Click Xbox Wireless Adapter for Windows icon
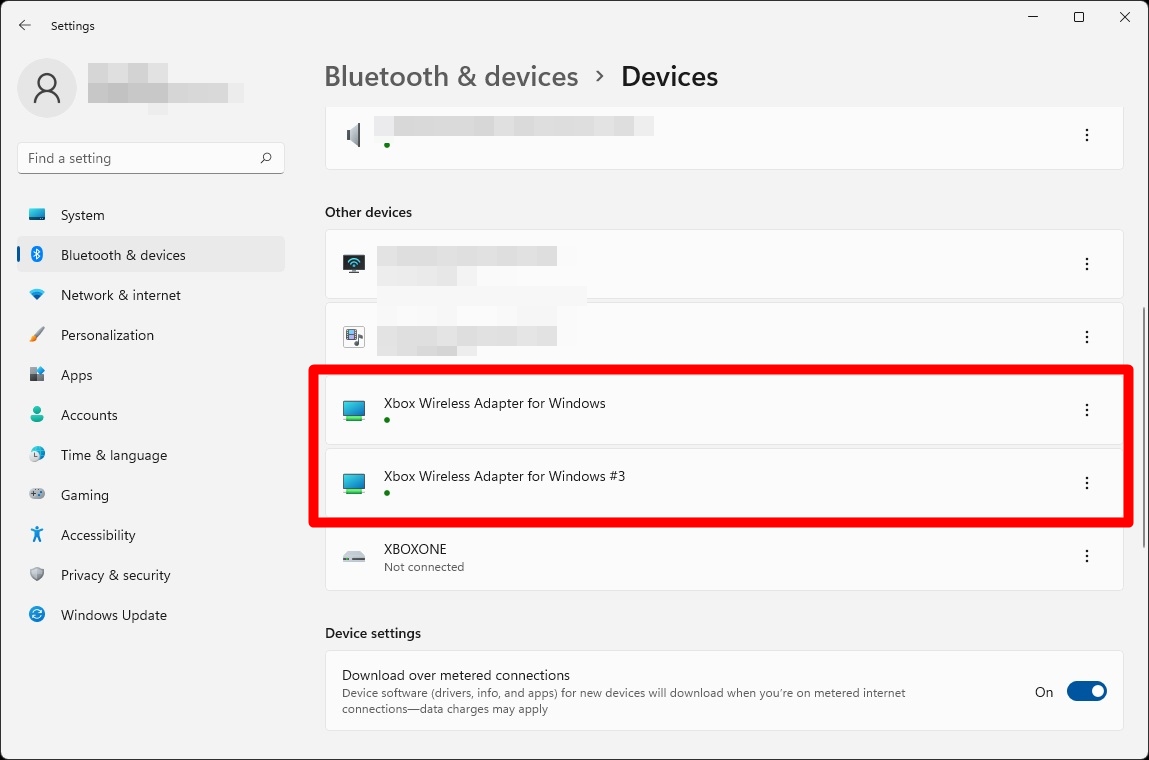 (x=354, y=410)
